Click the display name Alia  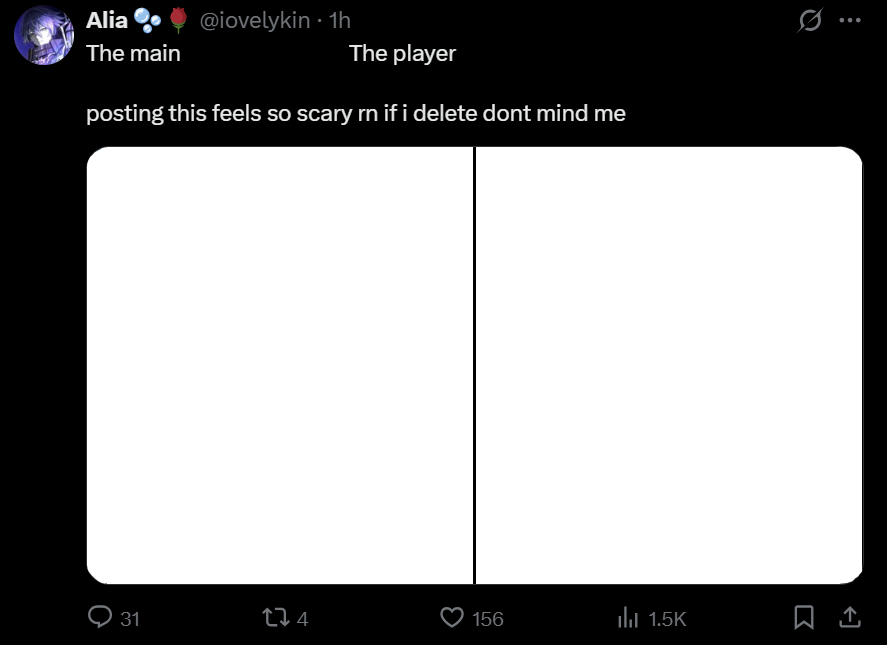[x=107, y=20]
